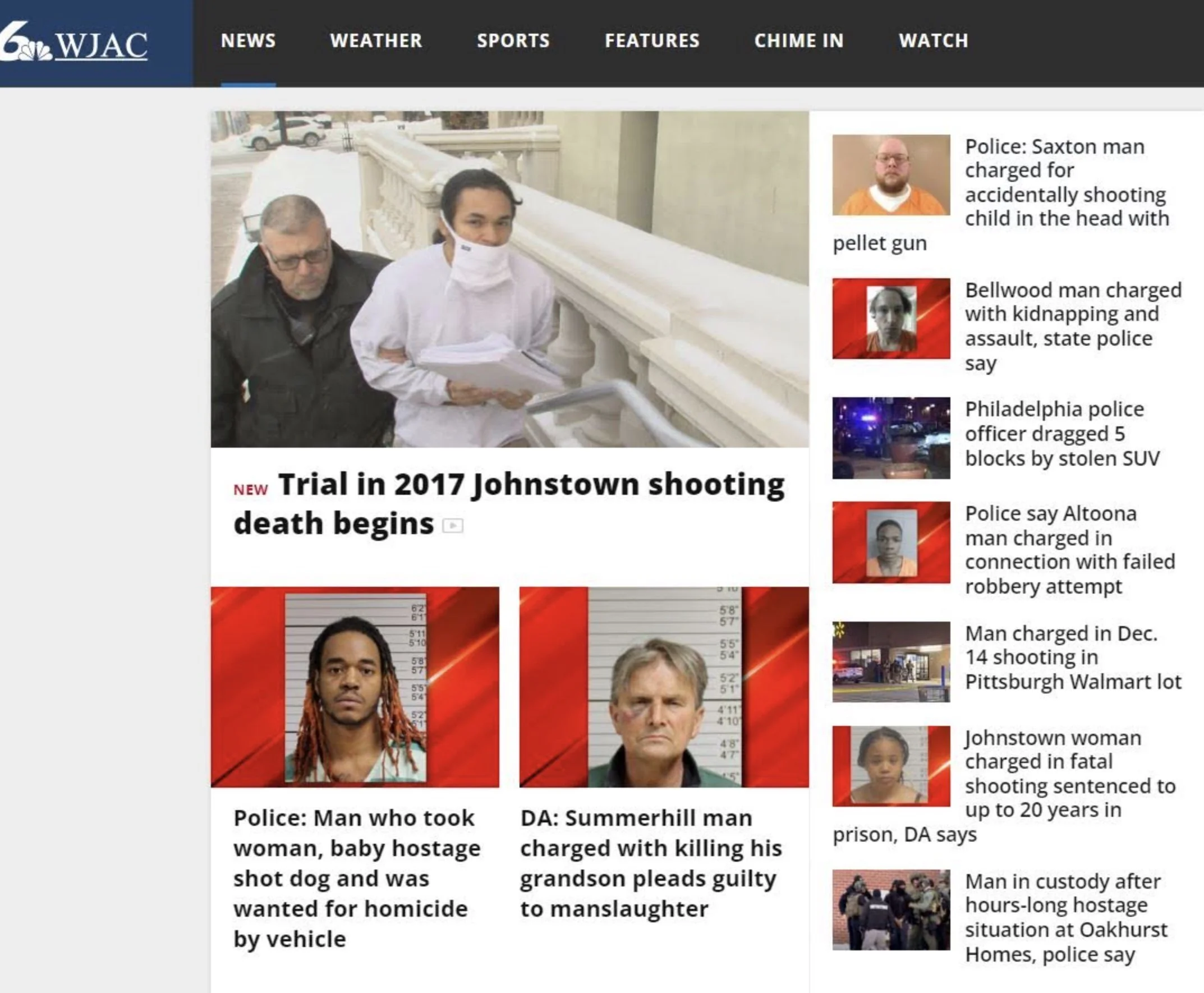Open the hostage and homicide suspect mugshot story
1204x993 pixels.
(x=357, y=878)
